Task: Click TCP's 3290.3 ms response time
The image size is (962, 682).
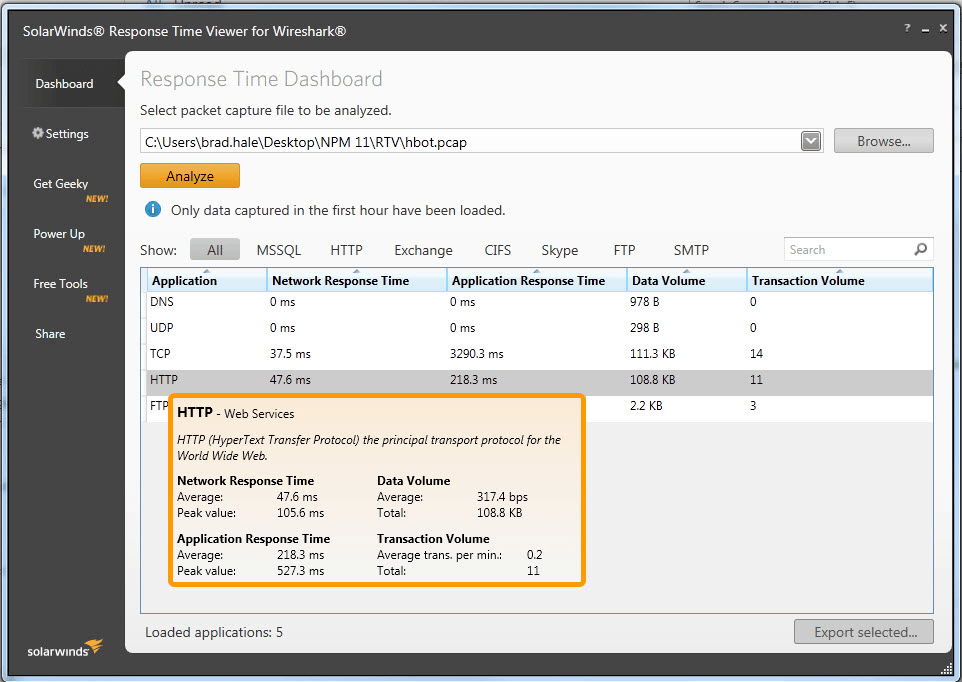Action: [477, 354]
